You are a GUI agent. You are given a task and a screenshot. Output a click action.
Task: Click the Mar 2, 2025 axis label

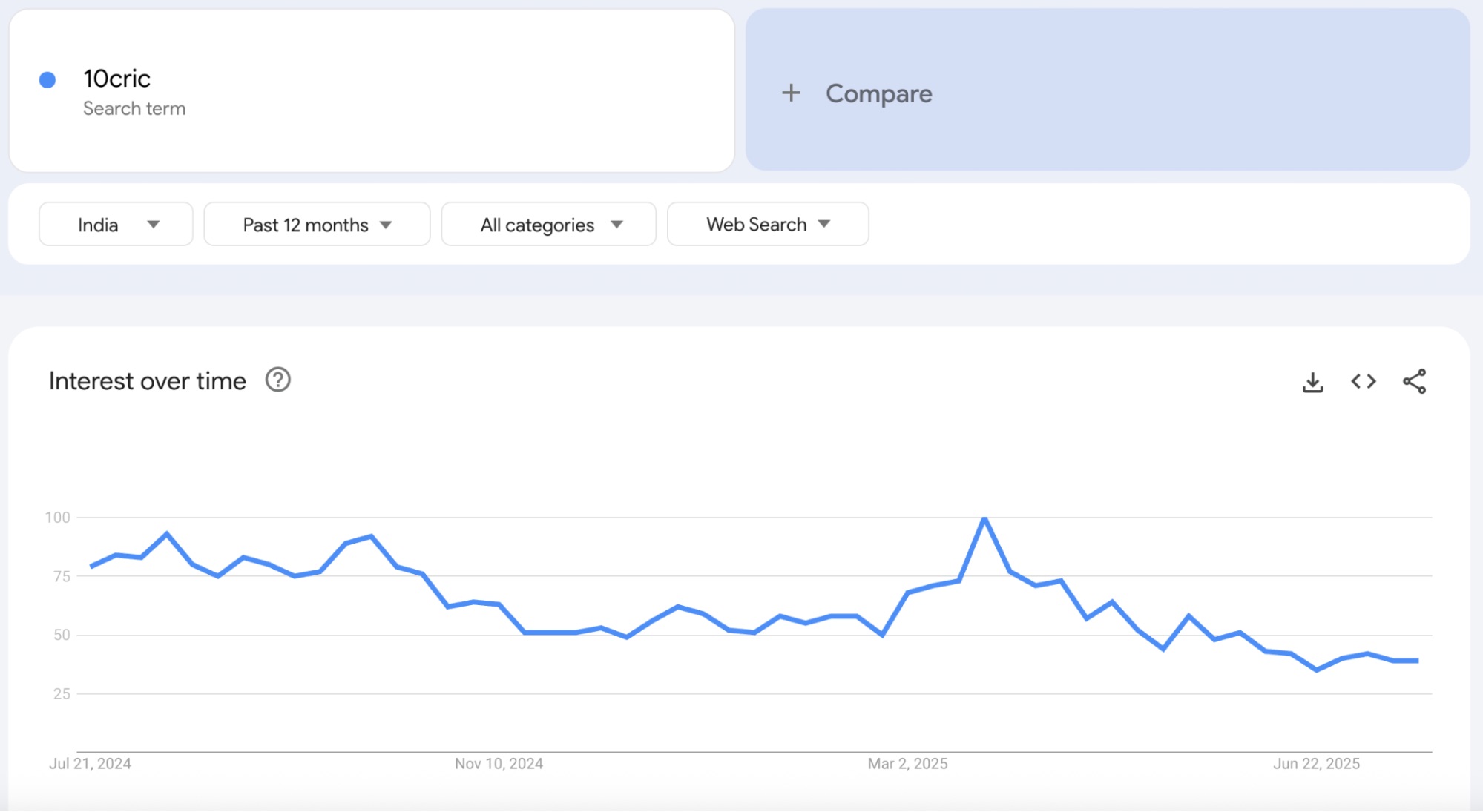907,764
